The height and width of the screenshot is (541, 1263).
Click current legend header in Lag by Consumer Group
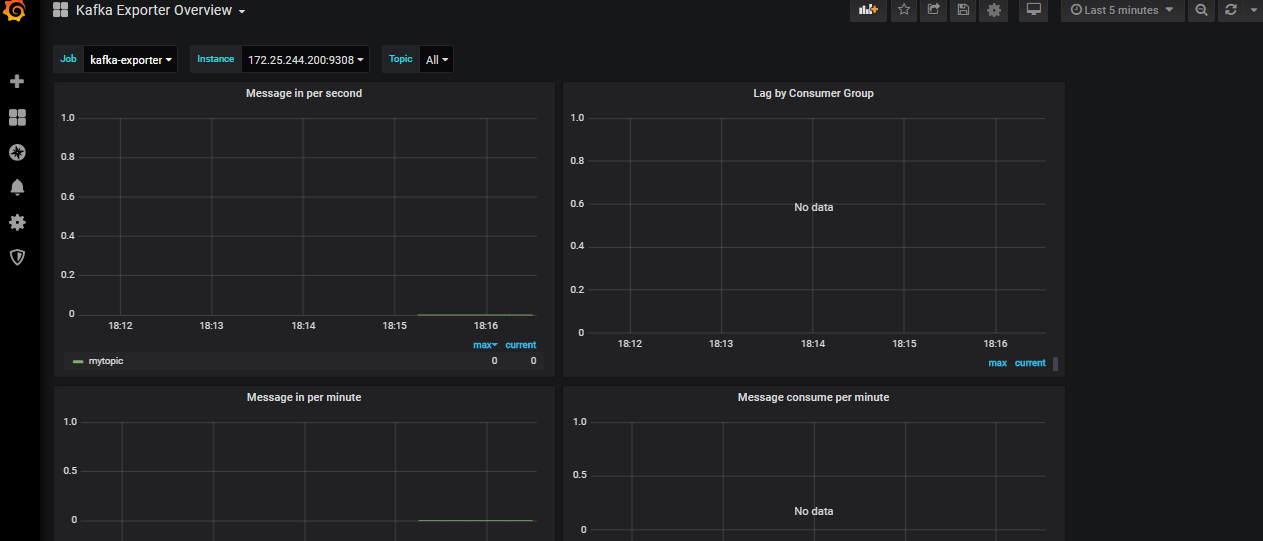point(1030,363)
